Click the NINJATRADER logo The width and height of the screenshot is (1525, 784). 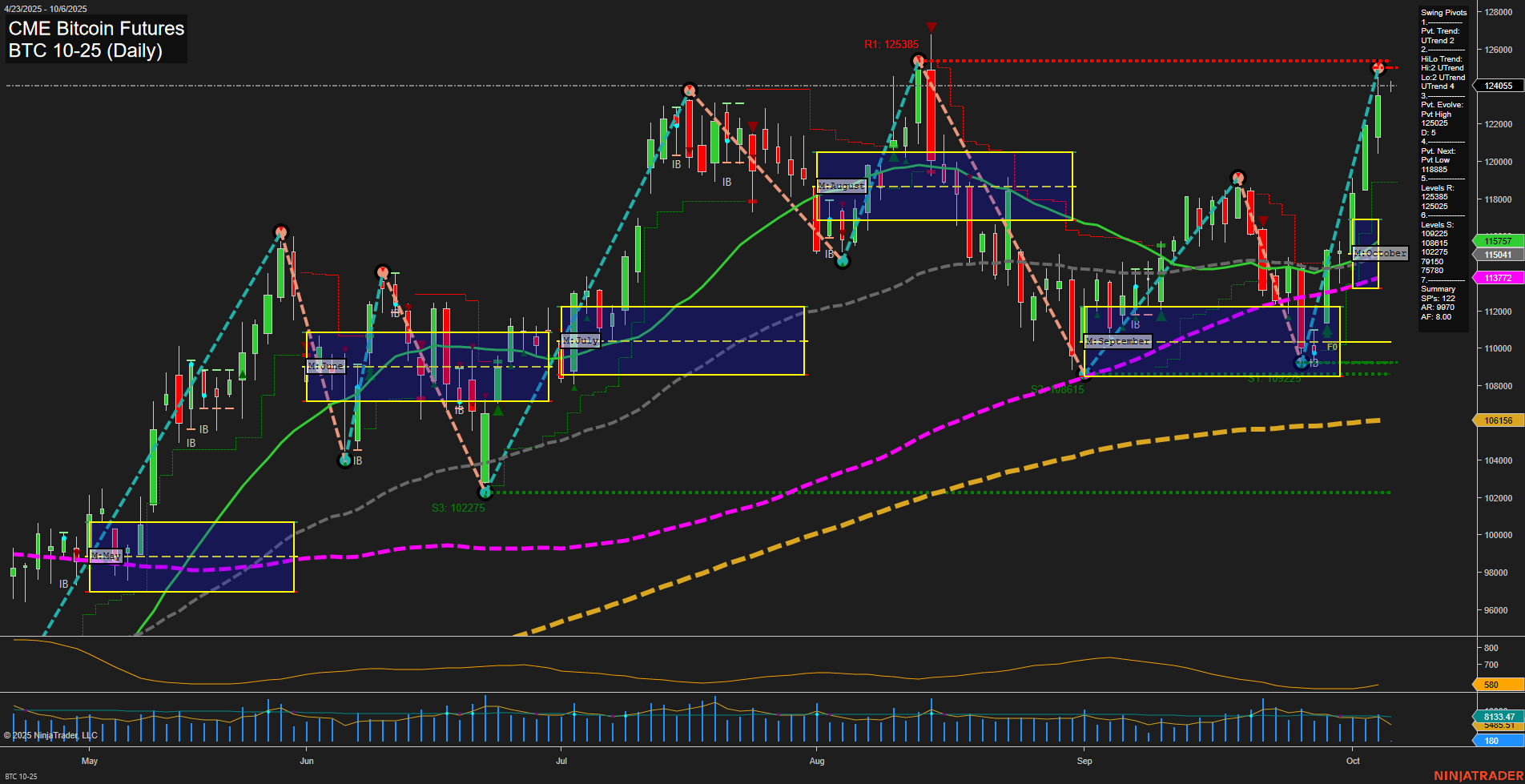point(1476,775)
